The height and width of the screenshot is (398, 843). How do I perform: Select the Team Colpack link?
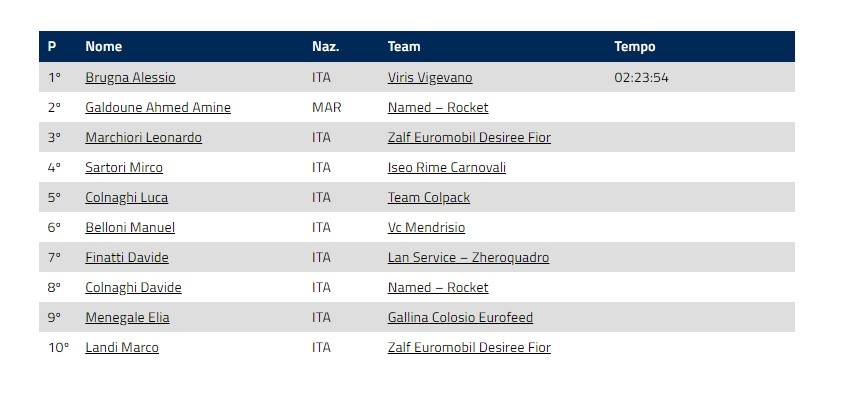429,198
